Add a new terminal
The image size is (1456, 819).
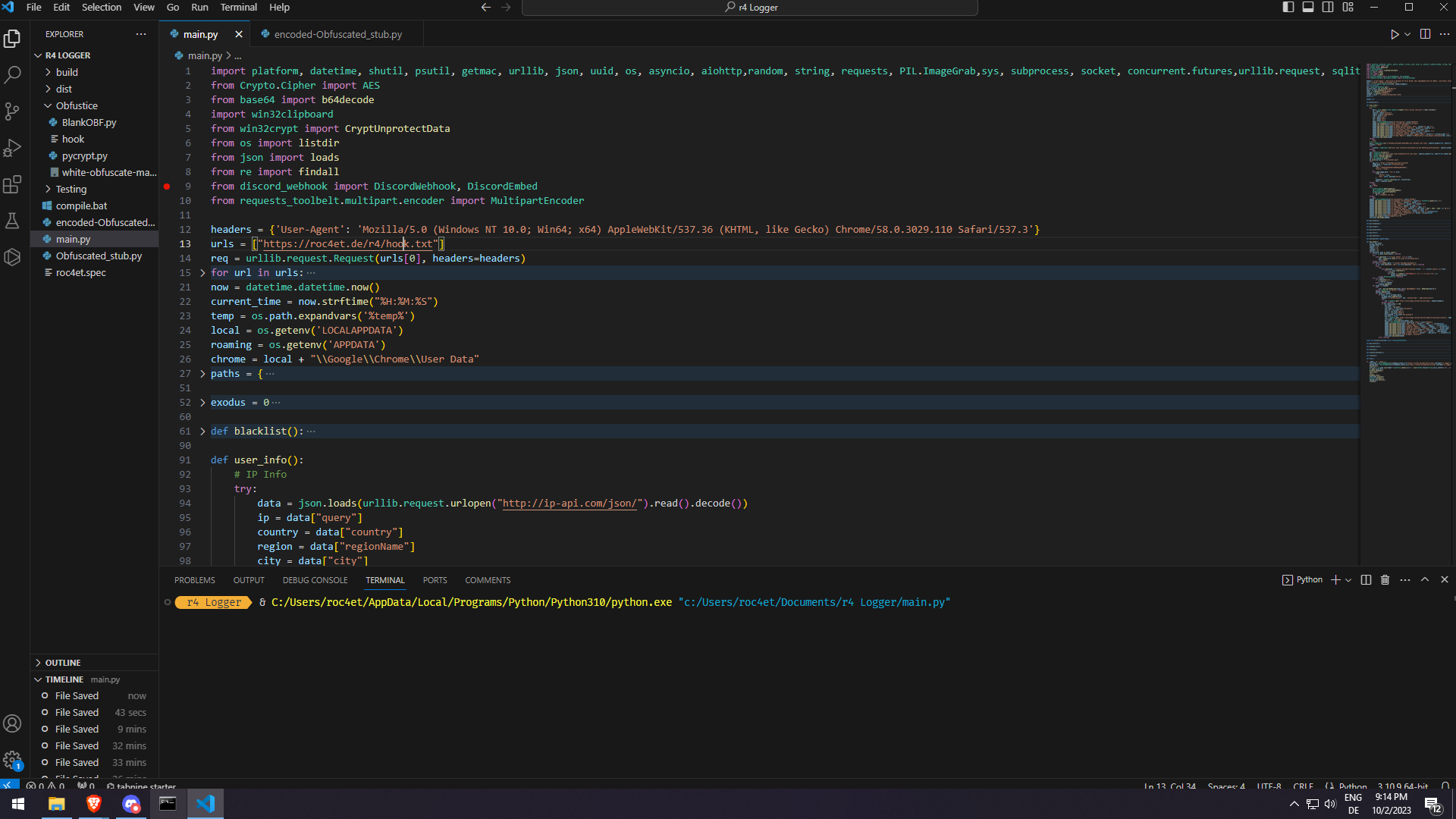[x=1335, y=580]
